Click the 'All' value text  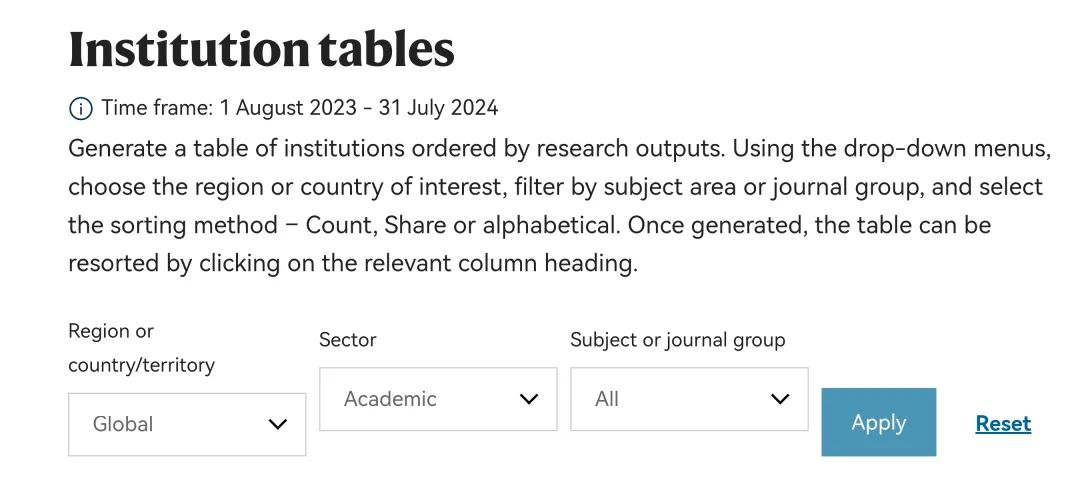[x=607, y=399]
